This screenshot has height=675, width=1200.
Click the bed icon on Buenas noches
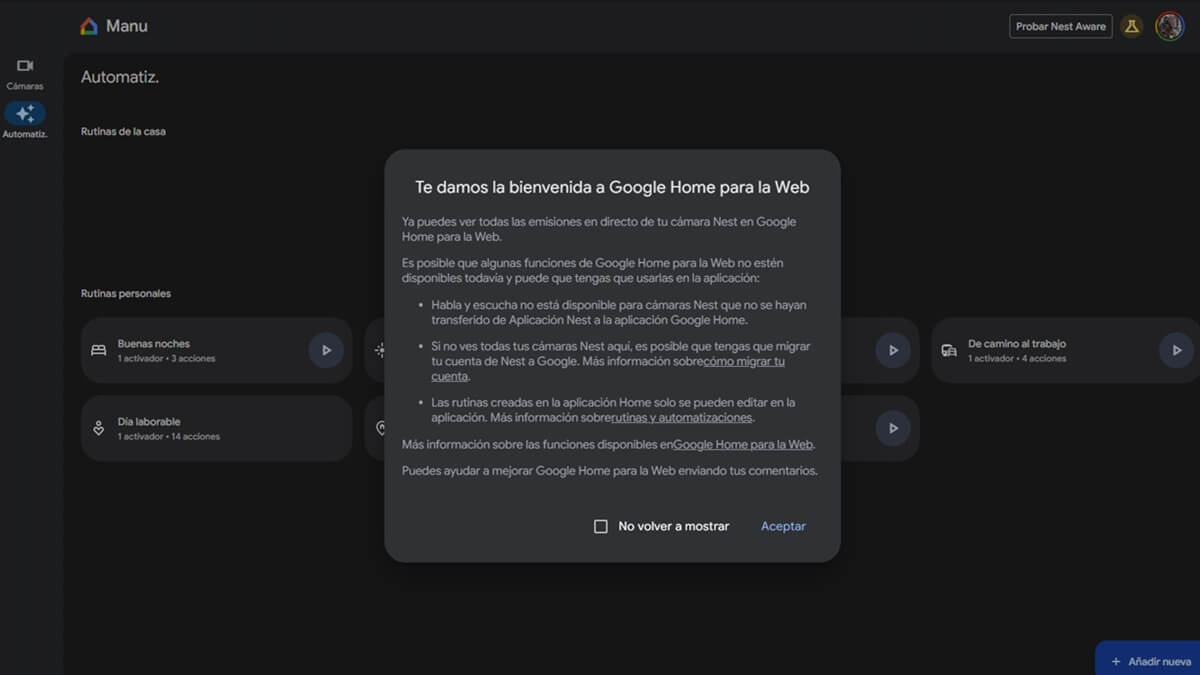point(98,350)
